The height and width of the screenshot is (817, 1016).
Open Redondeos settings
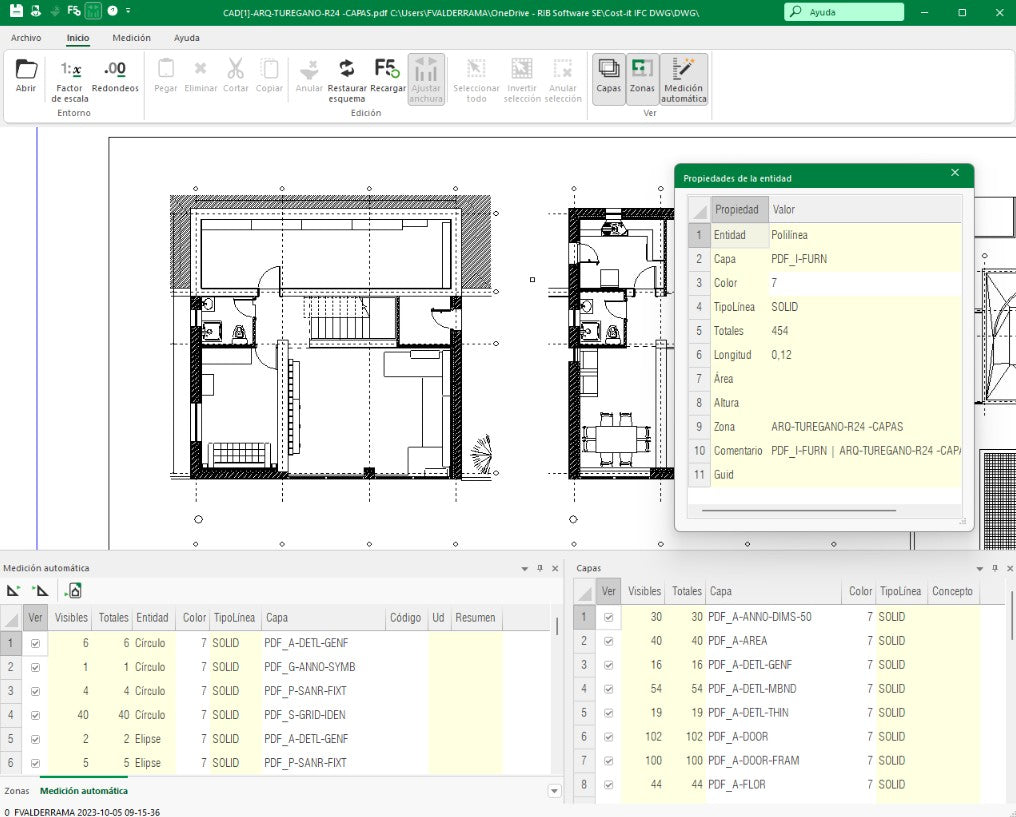(115, 75)
